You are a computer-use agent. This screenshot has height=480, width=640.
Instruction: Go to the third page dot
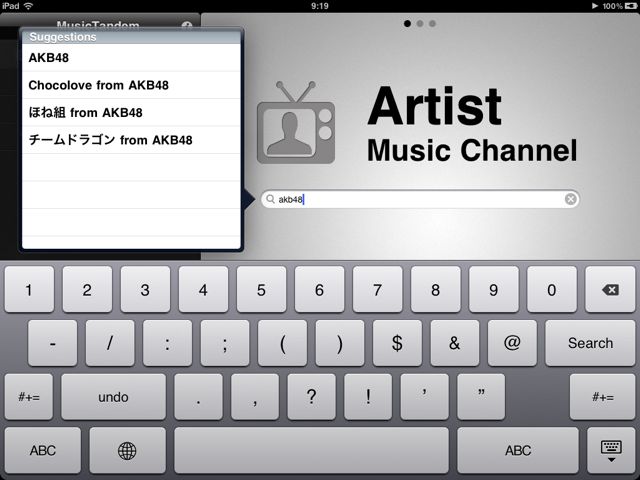432,24
